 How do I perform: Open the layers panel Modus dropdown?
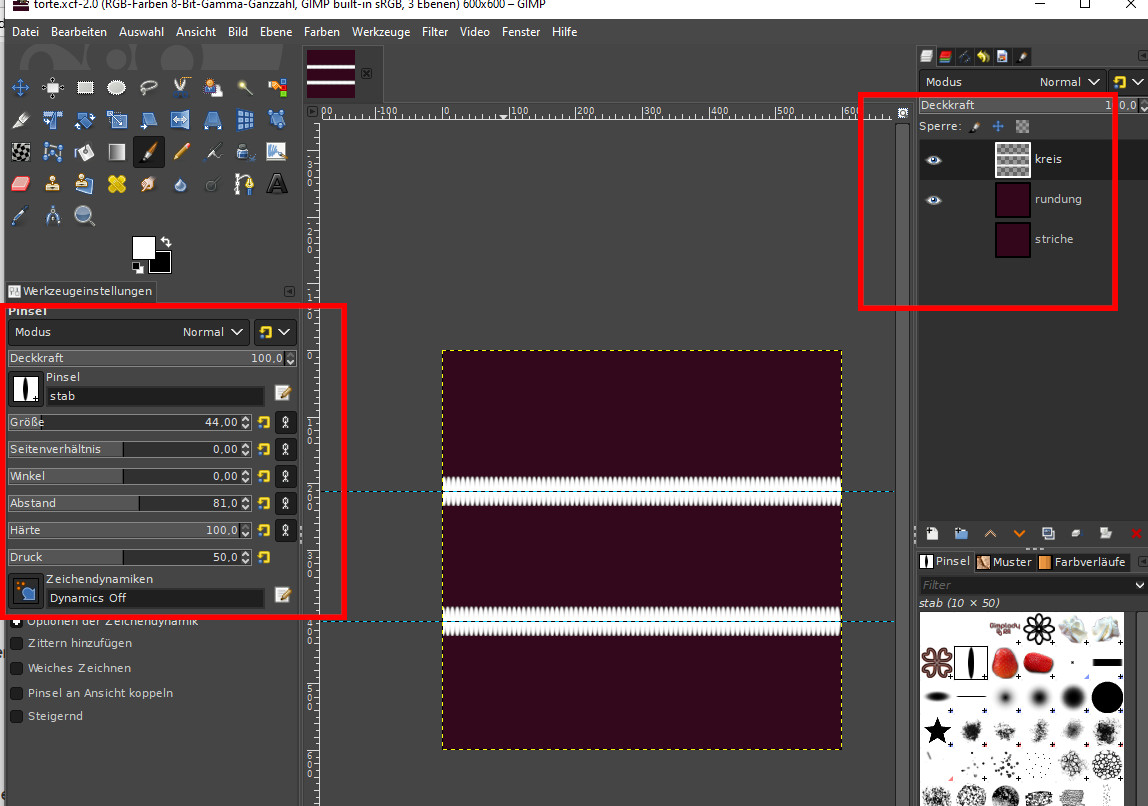click(x=1013, y=82)
